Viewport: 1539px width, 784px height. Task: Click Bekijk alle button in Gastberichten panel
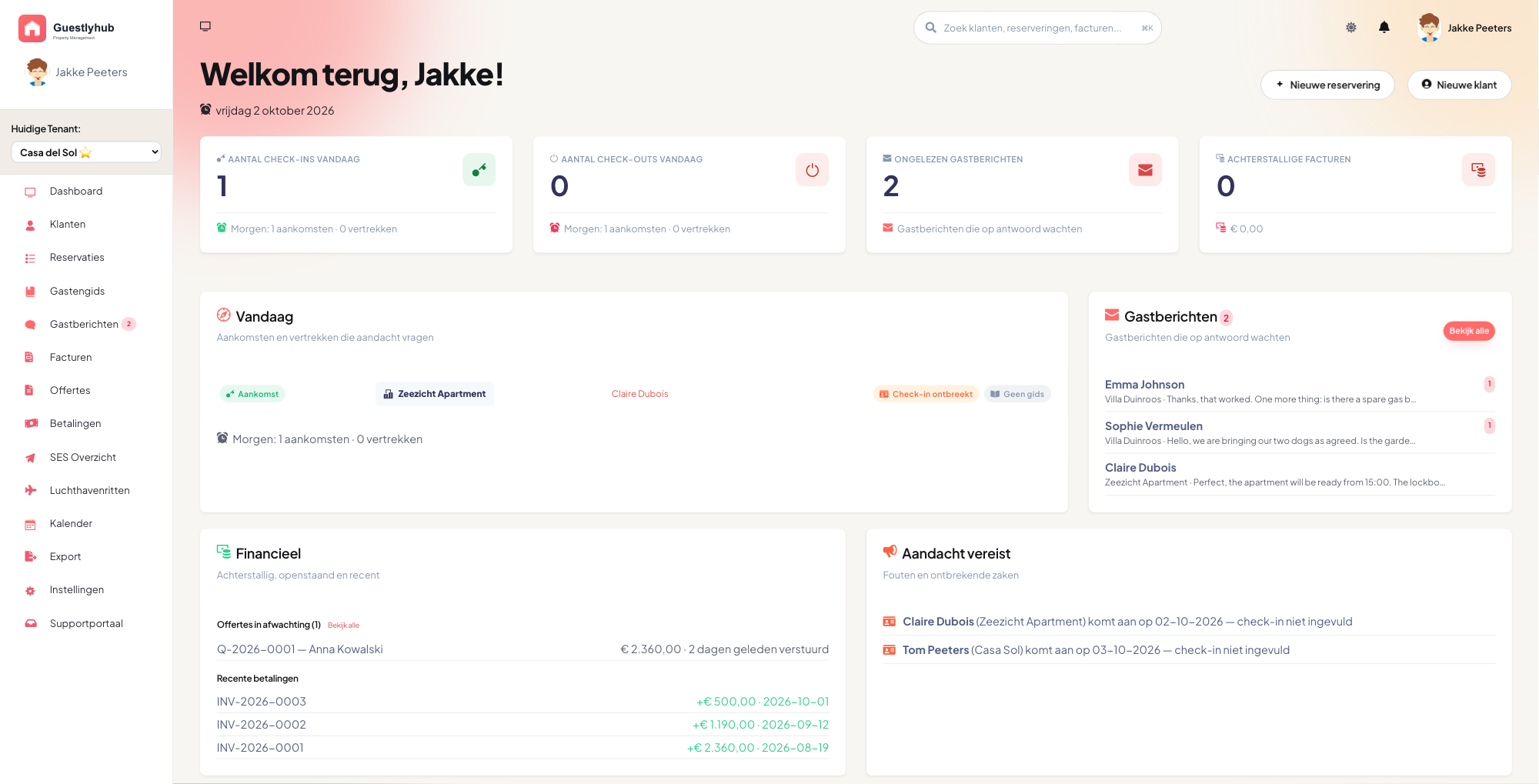(x=1468, y=331)
